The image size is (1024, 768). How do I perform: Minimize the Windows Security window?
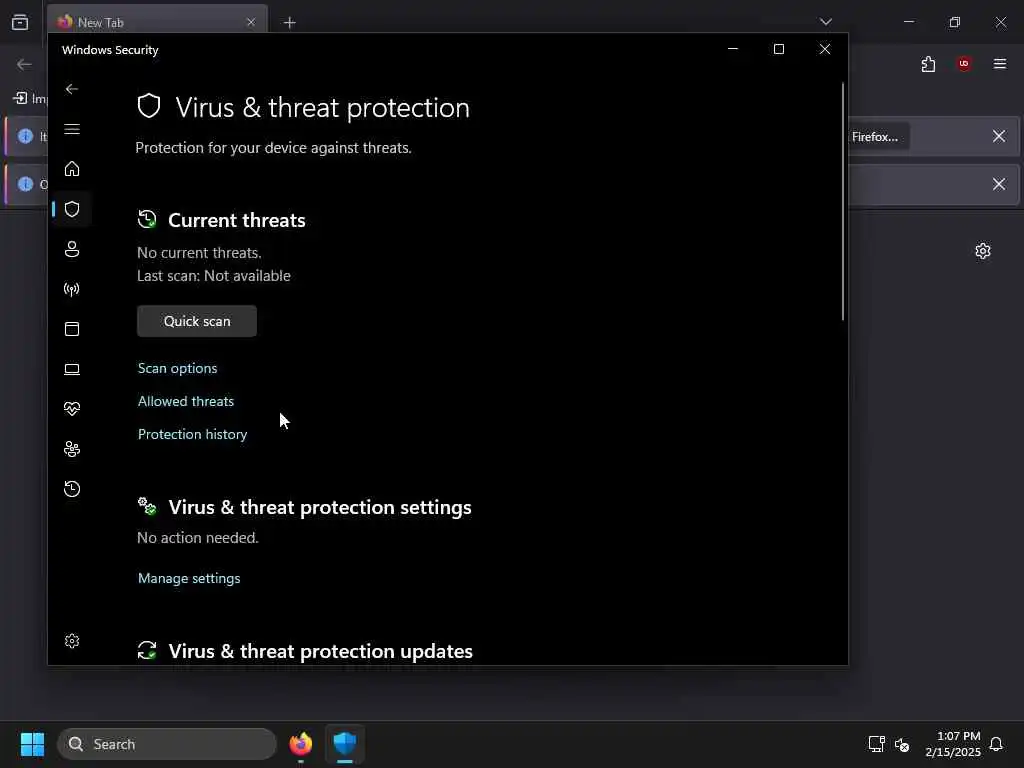click(733, 49)
